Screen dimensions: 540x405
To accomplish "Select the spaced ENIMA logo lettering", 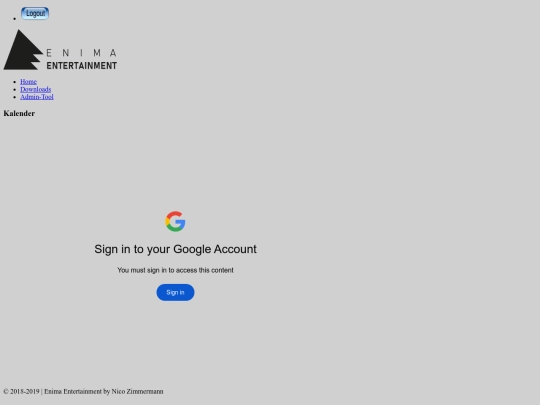I will pyautogui.click(x=81, y=53).
